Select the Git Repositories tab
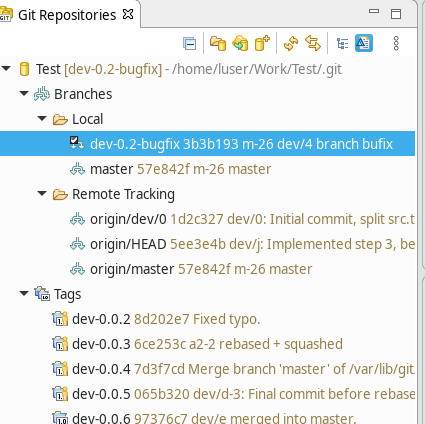The width and height of the screenshot is (425, 424). point(67,15)
